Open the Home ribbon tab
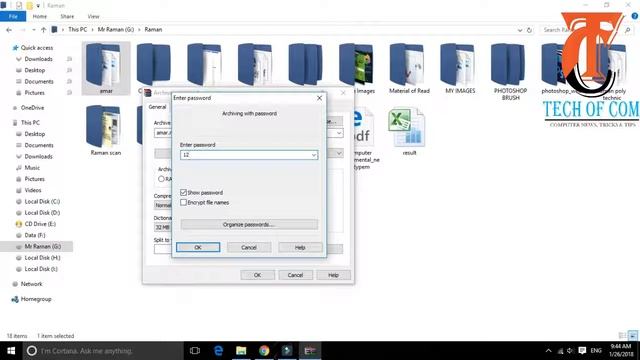The height and width of the screenshot is (360, 640). point(40,16)
